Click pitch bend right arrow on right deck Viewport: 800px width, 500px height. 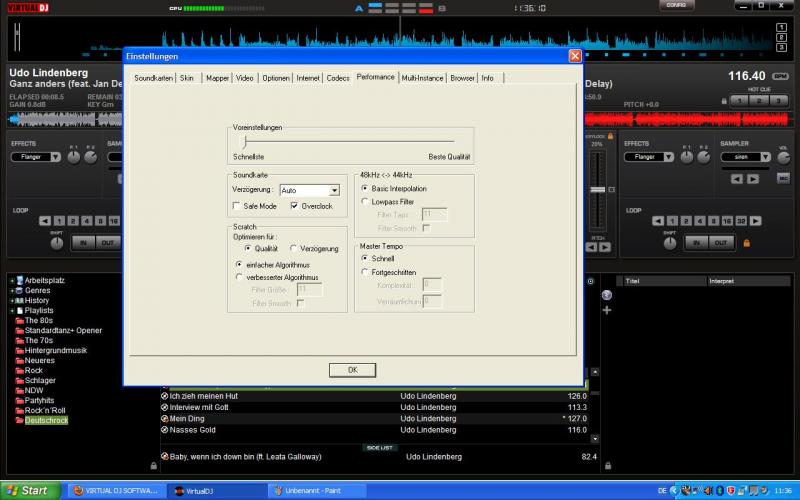(605, 247)
